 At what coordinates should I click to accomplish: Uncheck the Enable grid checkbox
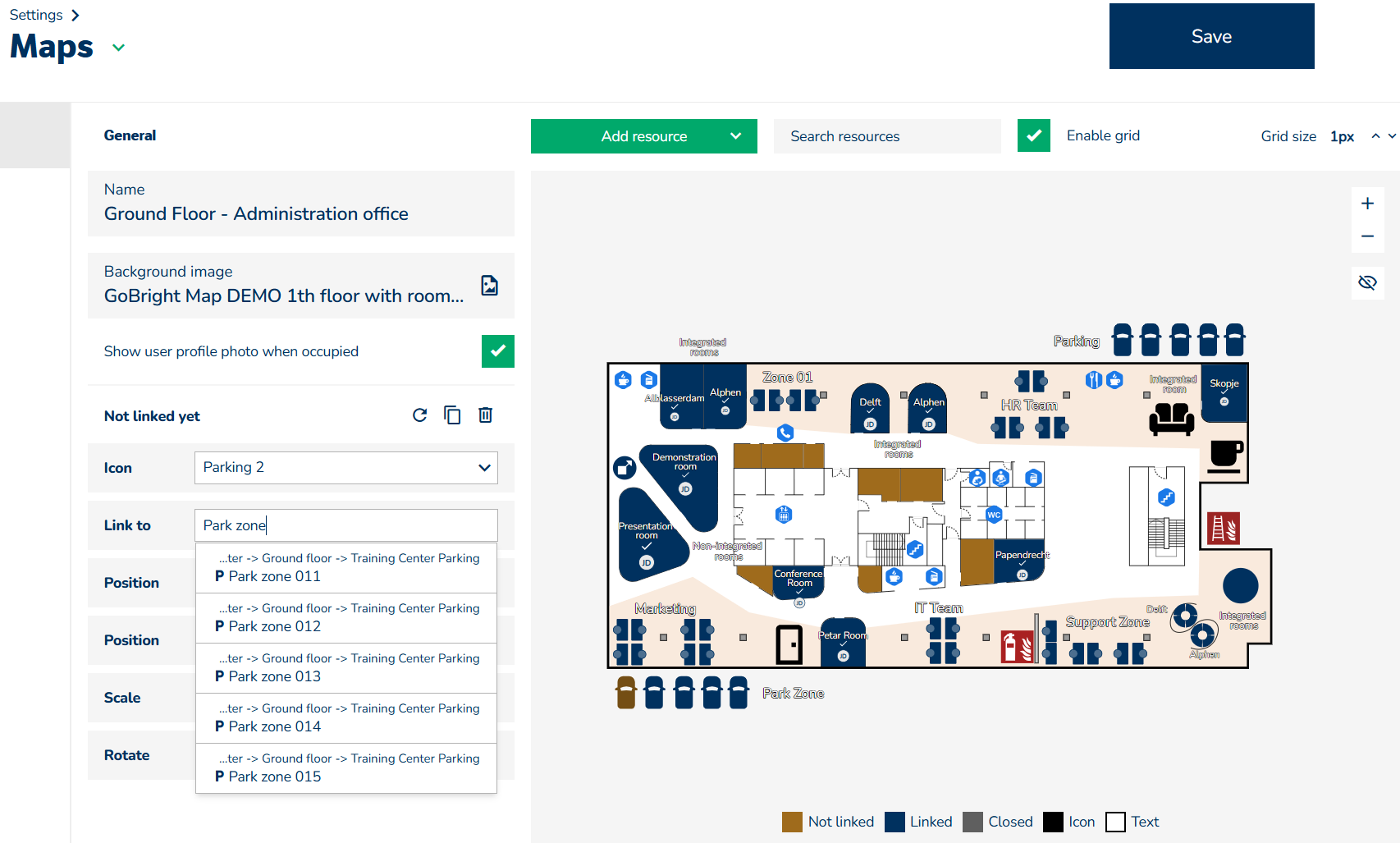(1034, 136)
